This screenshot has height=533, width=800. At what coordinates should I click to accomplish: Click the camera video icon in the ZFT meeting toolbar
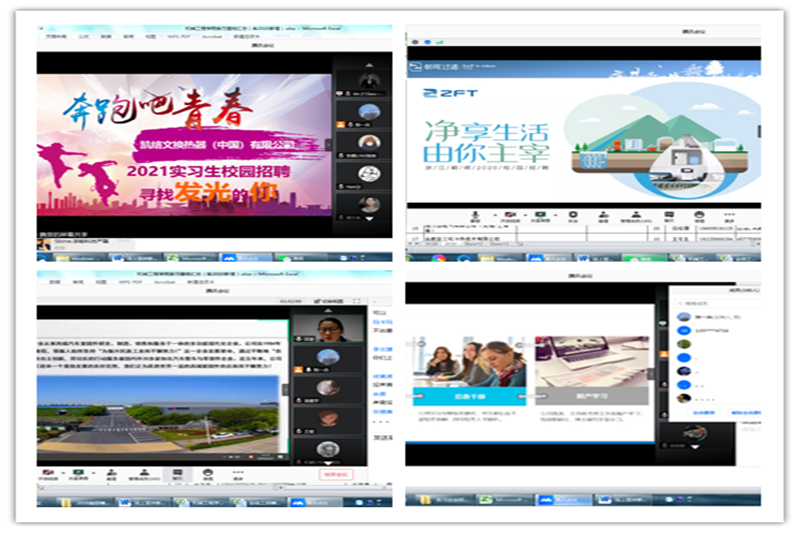(508, 217)
